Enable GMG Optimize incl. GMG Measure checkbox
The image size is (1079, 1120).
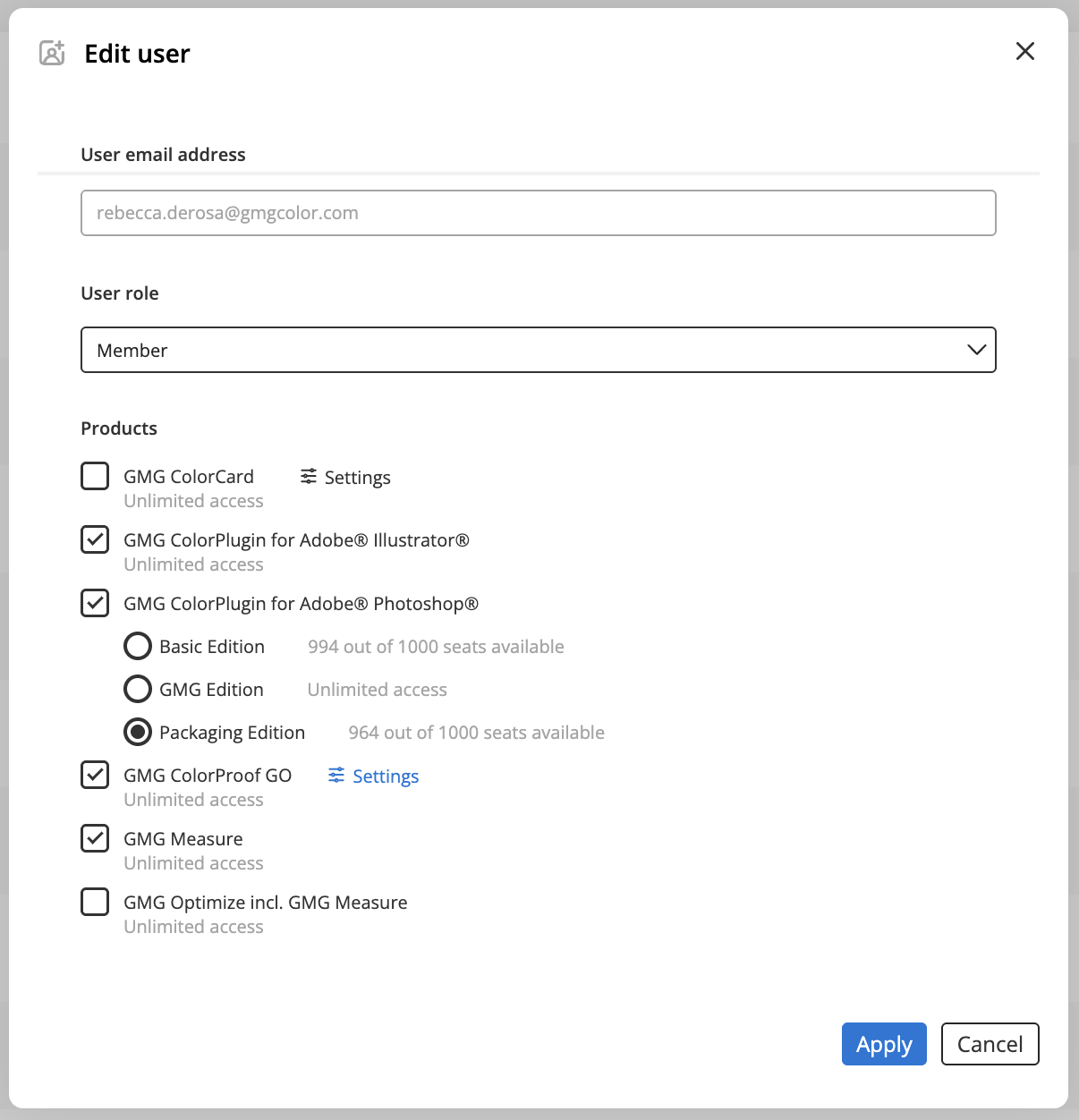pyautogui.click(x=95, y=902)
